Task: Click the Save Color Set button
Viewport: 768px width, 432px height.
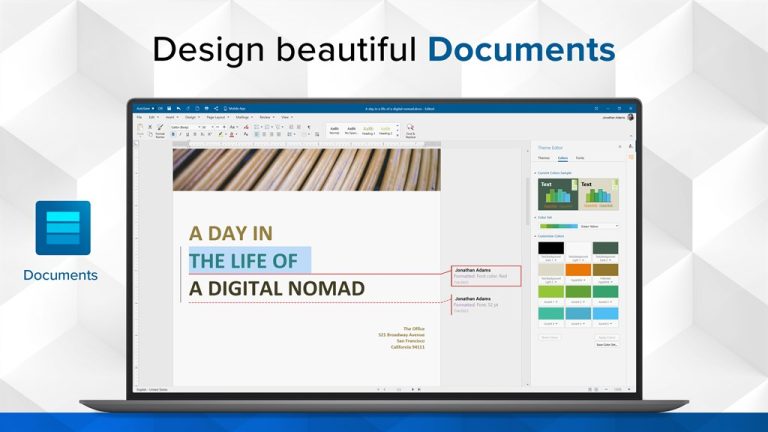Action: pyautogui.click(x=606, y=344)
